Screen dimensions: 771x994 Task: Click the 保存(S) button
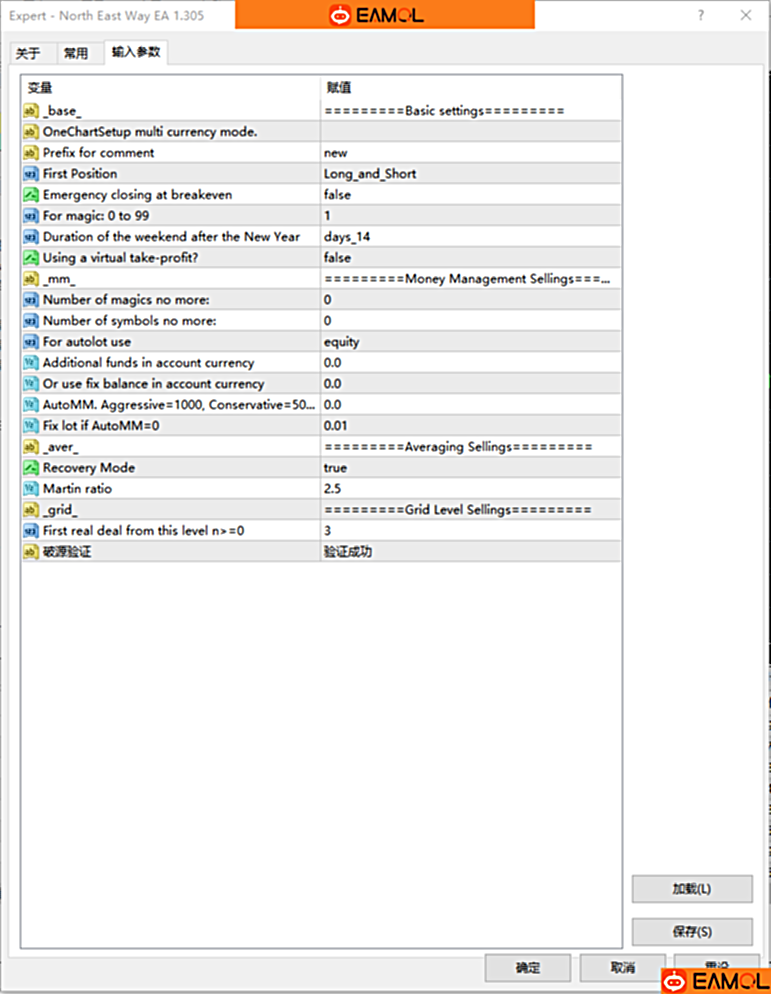[x=692, y=932]
